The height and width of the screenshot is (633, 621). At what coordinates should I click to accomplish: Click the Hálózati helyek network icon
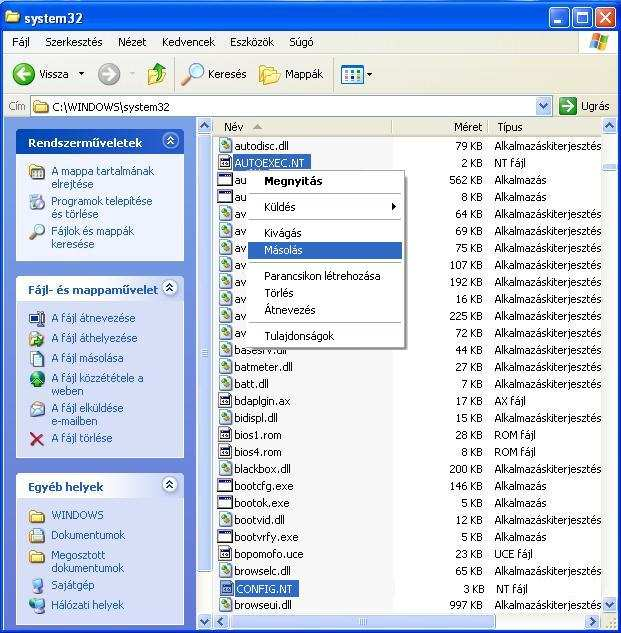(37, 606)
